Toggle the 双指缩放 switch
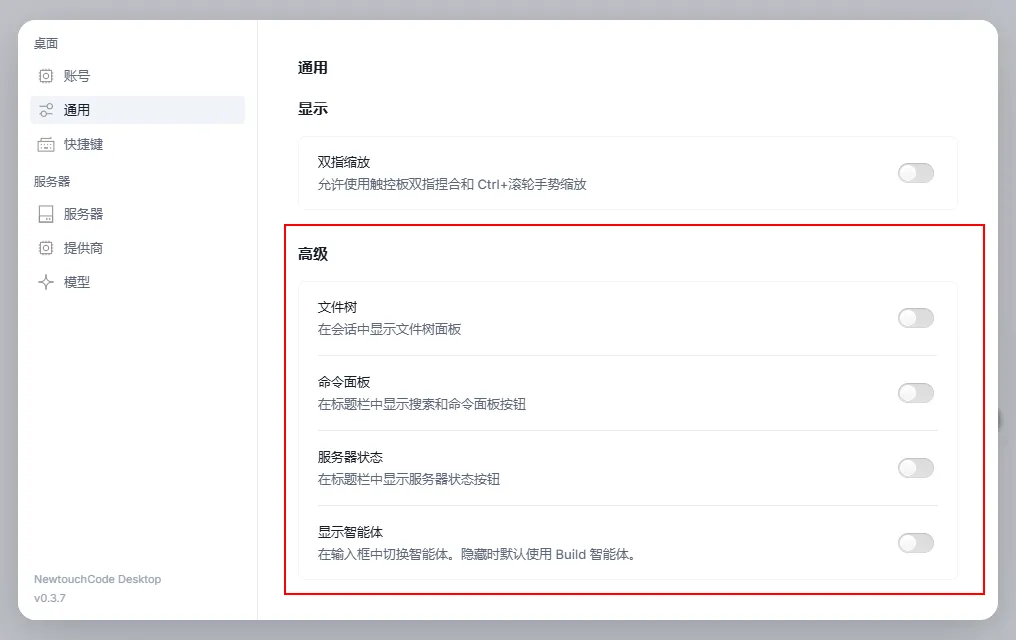 point(916,173)
